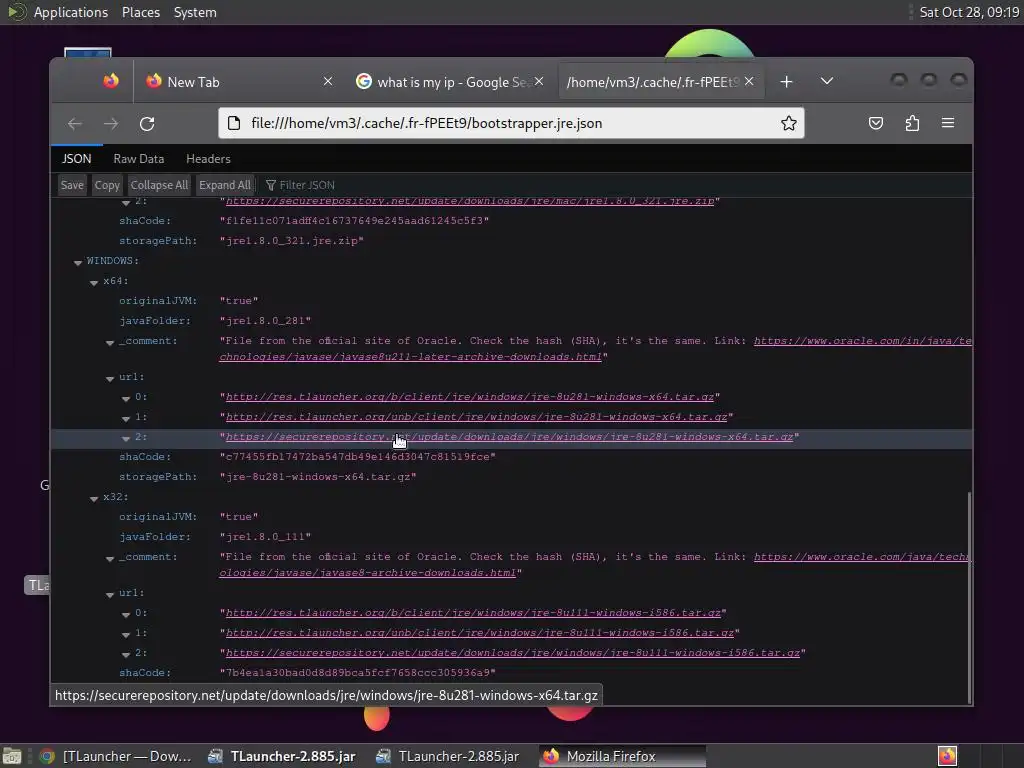Open the Raw Data view tab
Screen dimensions: 1024x768
click(138, 159)
